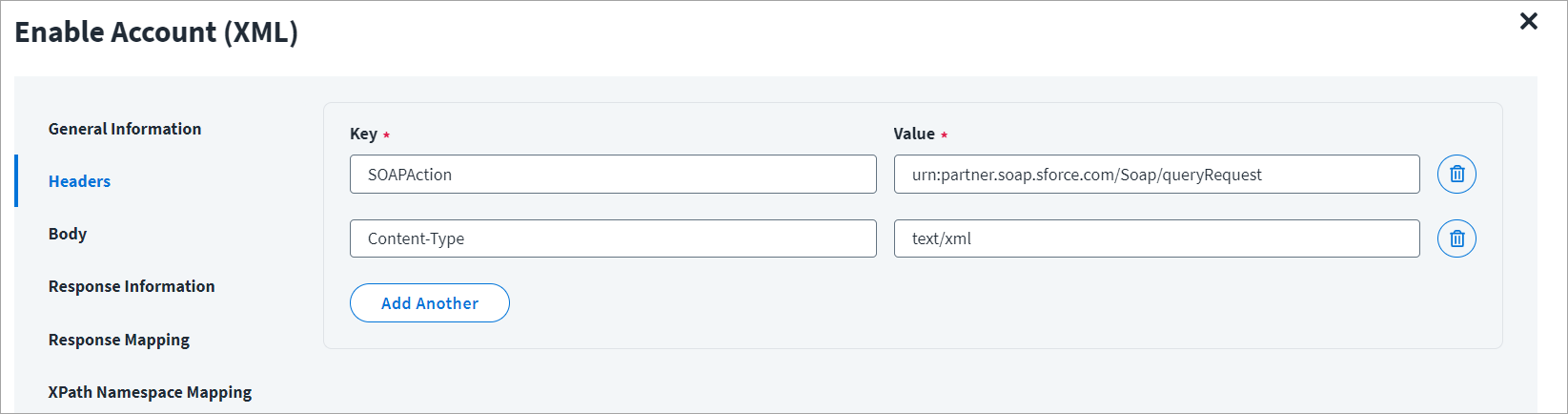Viewport: 1568px width, 414px height.
Task: Close the Enable Account dialog
Action: tap(1528, 21)
